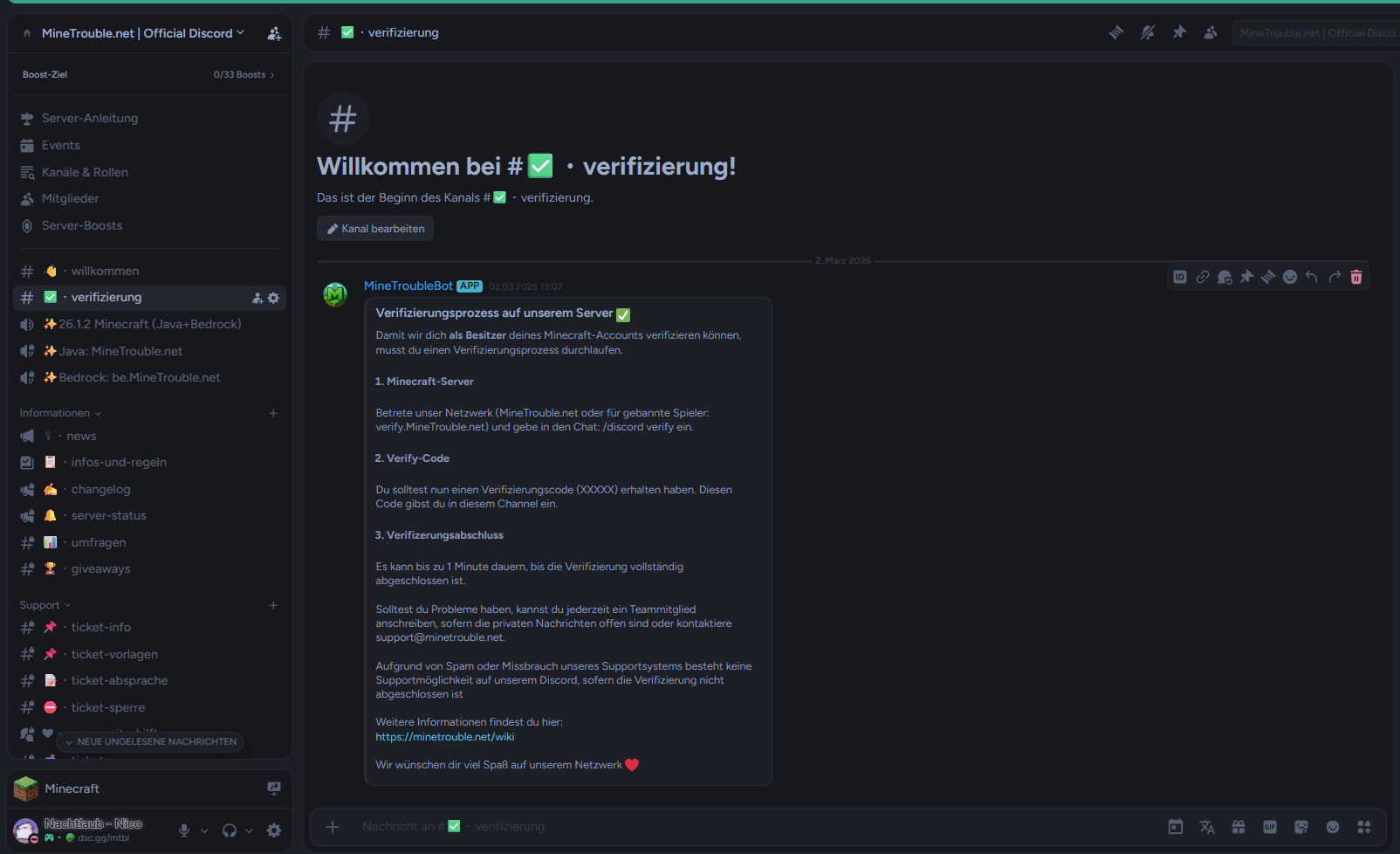Stream Minecraft with screen share icon
This screenshot has width=1400, height=854.
(x=274, y=789)
